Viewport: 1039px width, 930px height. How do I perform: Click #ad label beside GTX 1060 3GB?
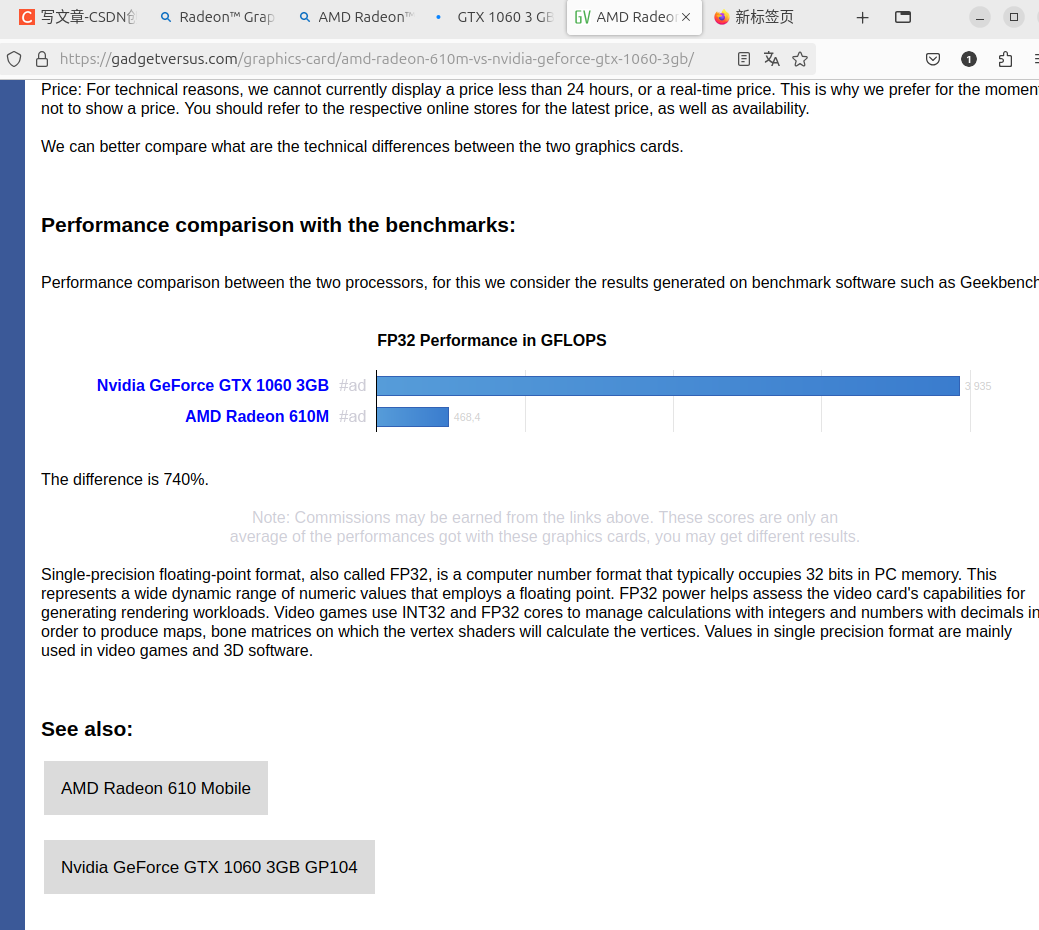[x=353, y=386]
